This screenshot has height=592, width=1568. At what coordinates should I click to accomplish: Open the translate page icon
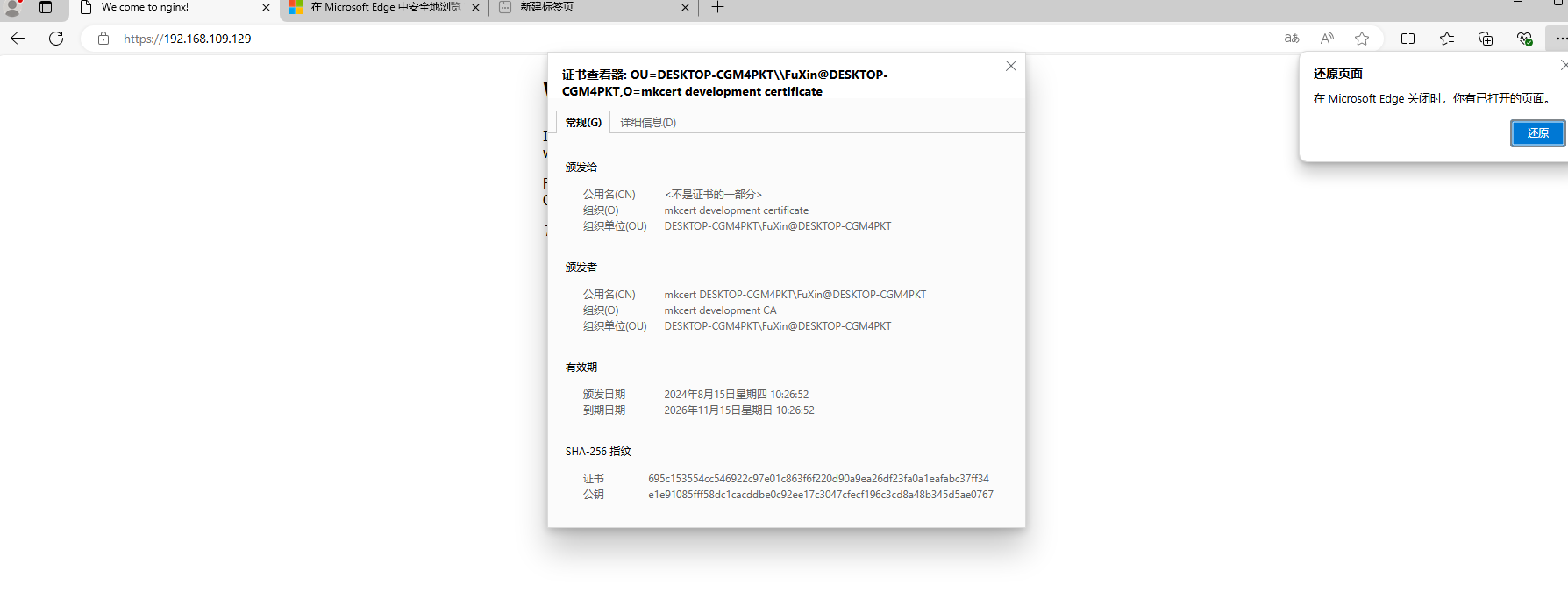1291,39
